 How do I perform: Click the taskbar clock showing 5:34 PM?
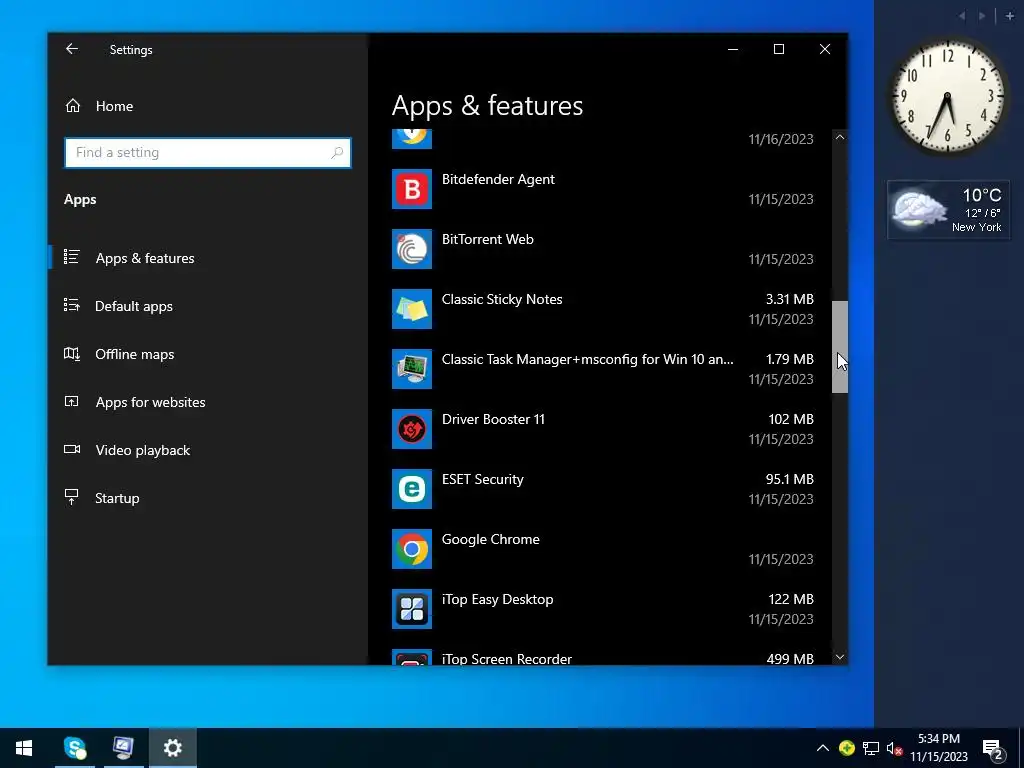pyautogui.click(x=938, y=748)
